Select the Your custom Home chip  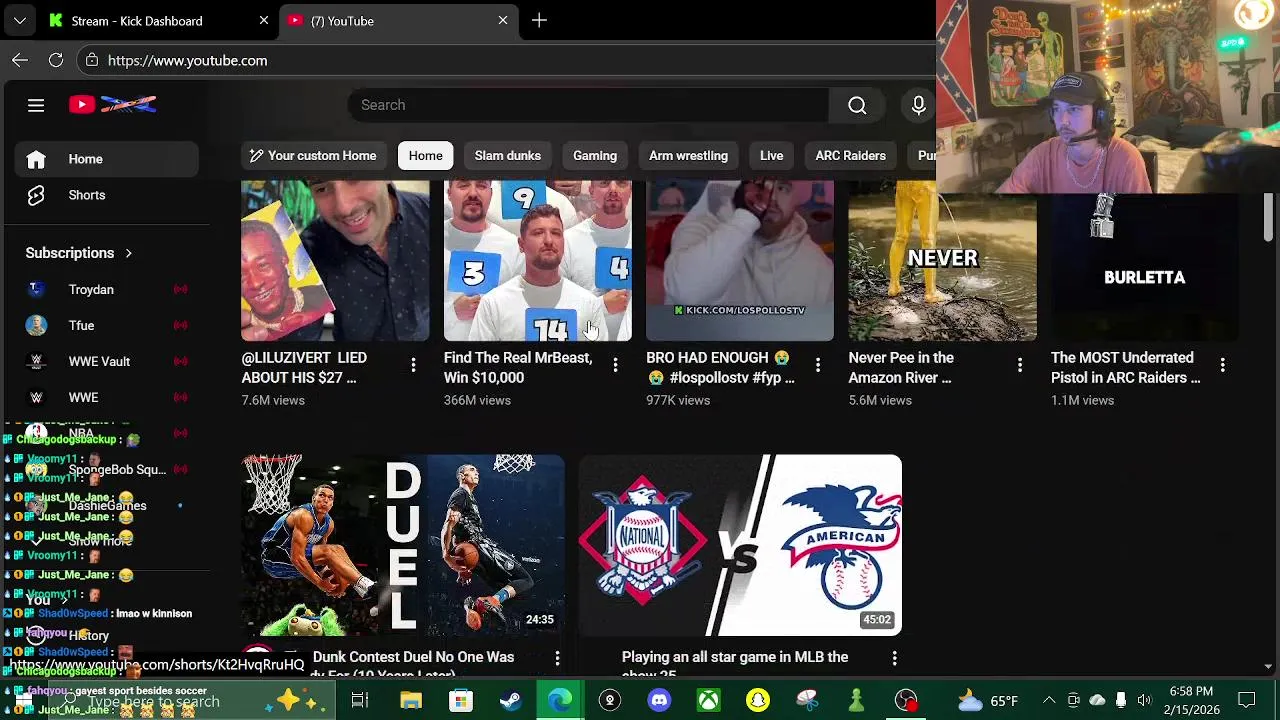(x=313, y=156)
